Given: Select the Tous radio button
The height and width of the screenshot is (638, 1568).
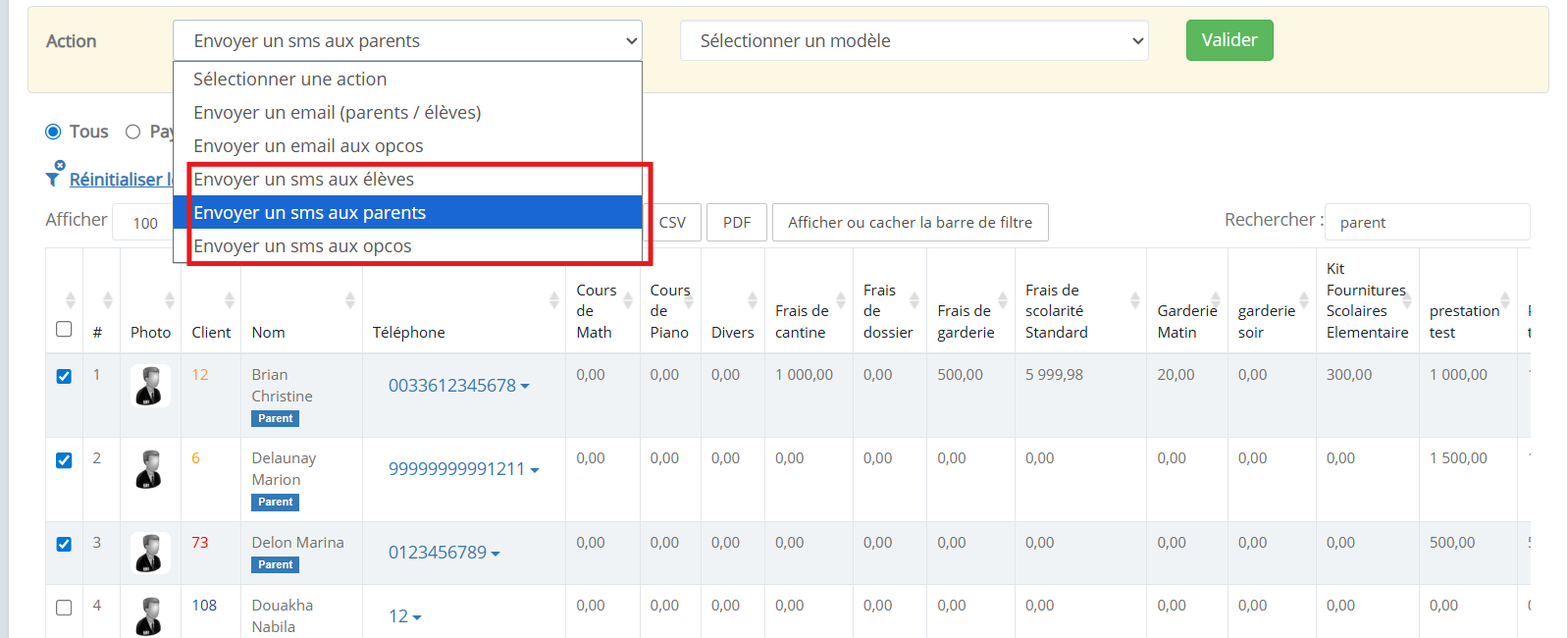Looking at the screenshot, I should click(53, 132).
